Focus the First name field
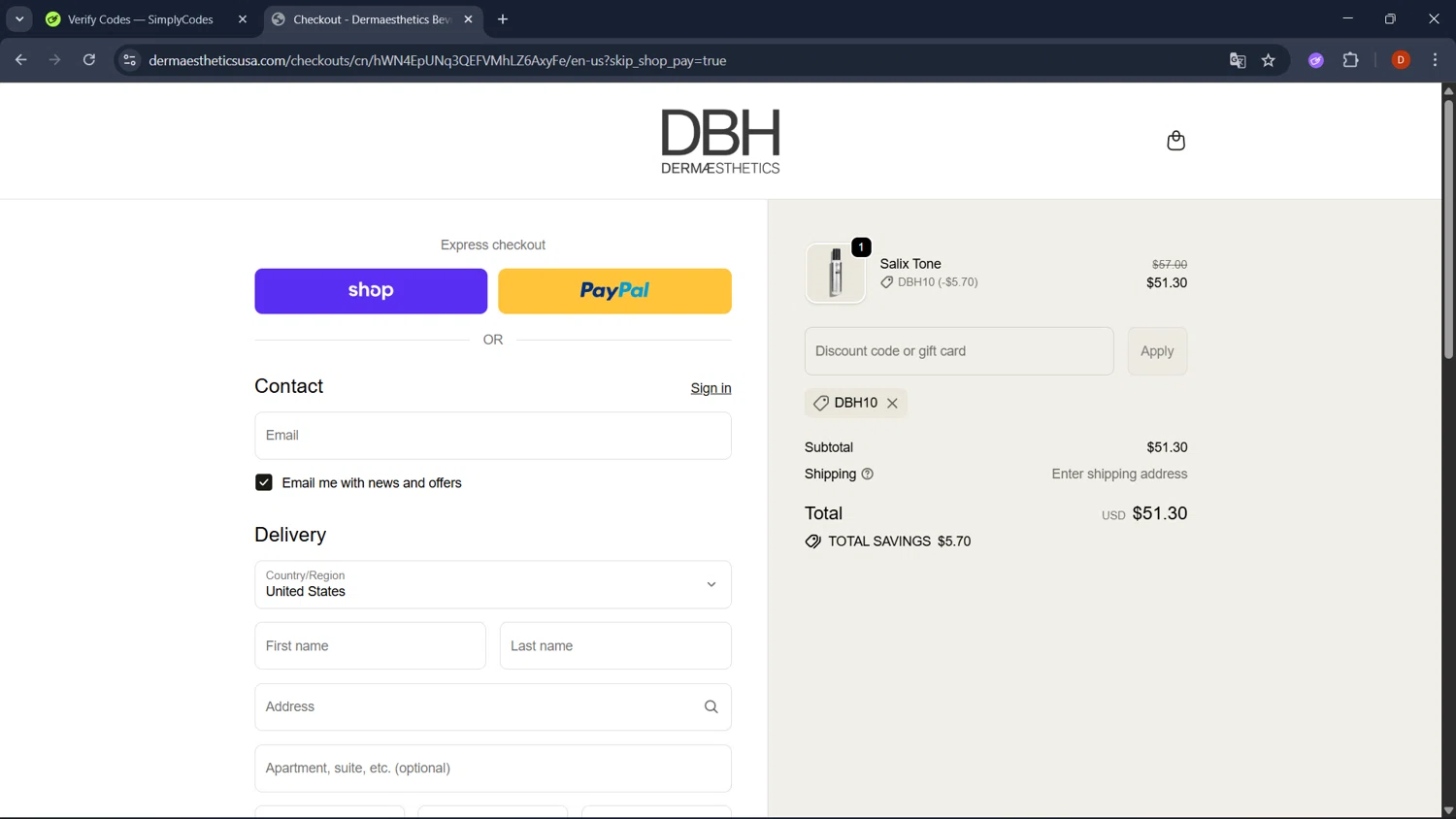 pyautogui.click(x=370, y=646)
